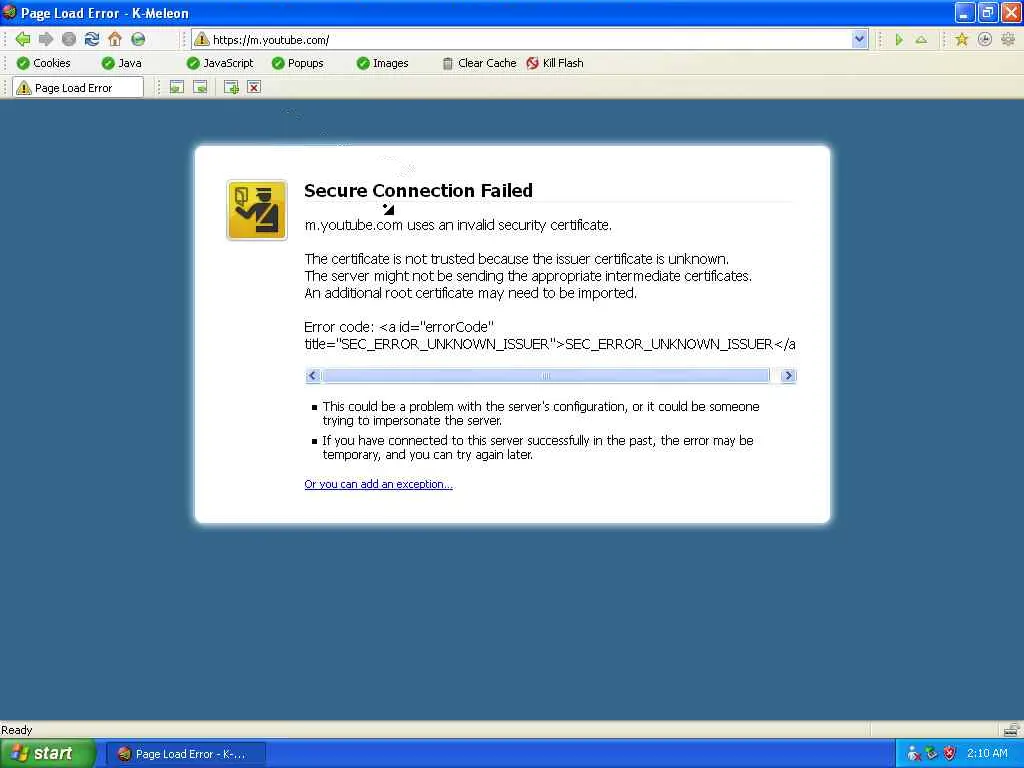Click the horizontal scrollbar thumb
This screenshot has height=768, width=1024.
(546, 376)
